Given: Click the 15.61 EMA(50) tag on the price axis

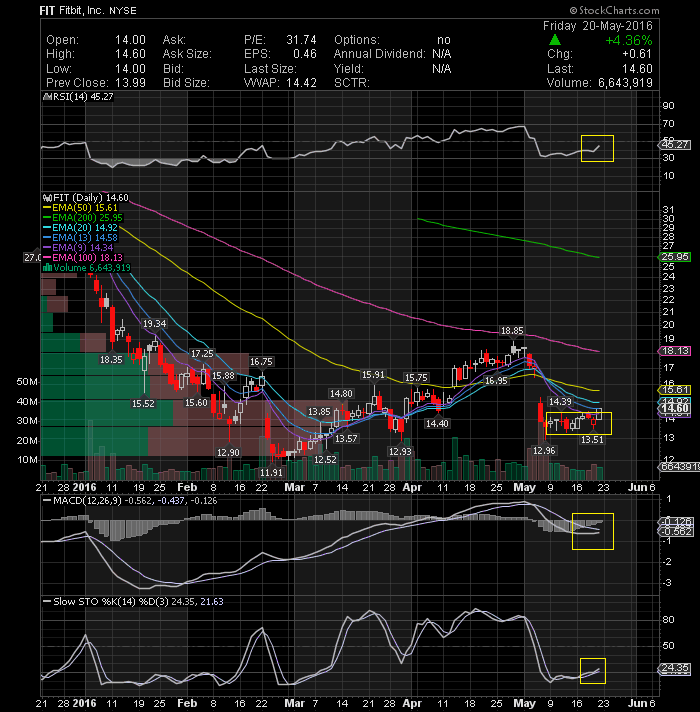Looking at the screenshot, I should [674, 390].
